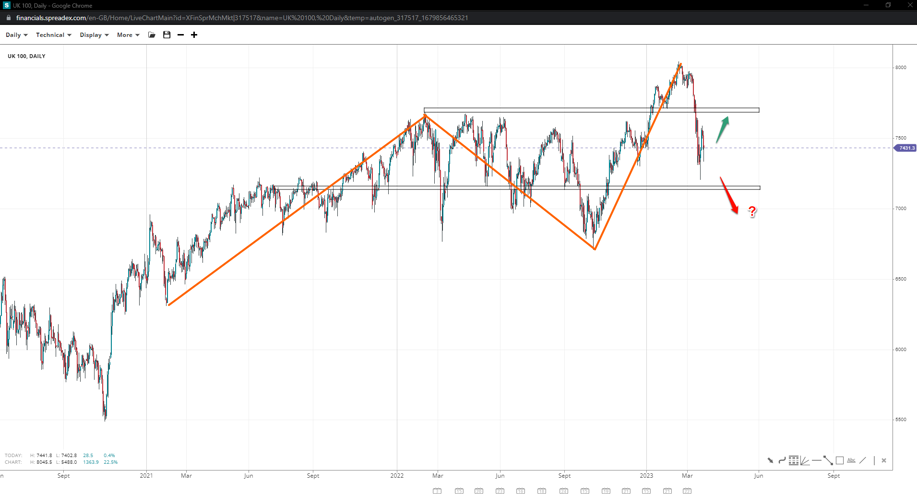Screen dimensions: 917x494
Task: Select the red question mark annotation
Action: (x=752, y=212)
